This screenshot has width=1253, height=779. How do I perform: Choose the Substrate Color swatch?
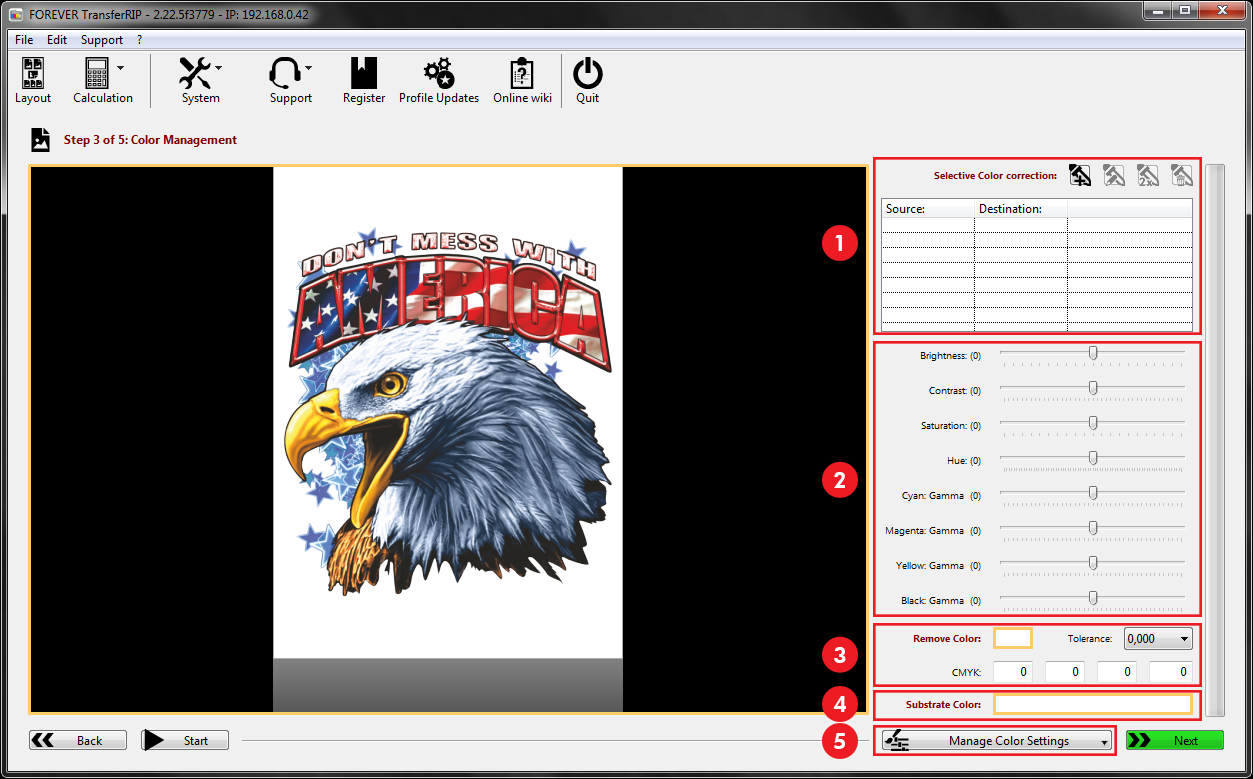pos(1093,704)
